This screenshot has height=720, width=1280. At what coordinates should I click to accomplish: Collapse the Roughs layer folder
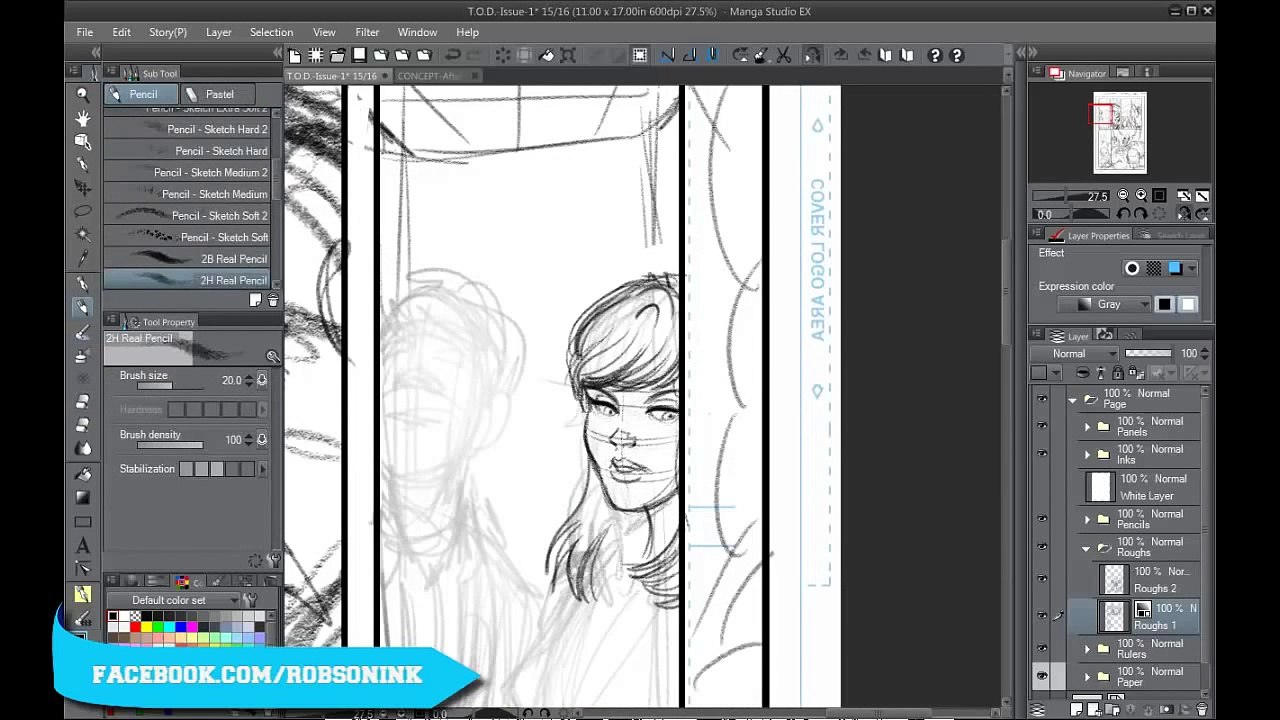(1087, 548)
